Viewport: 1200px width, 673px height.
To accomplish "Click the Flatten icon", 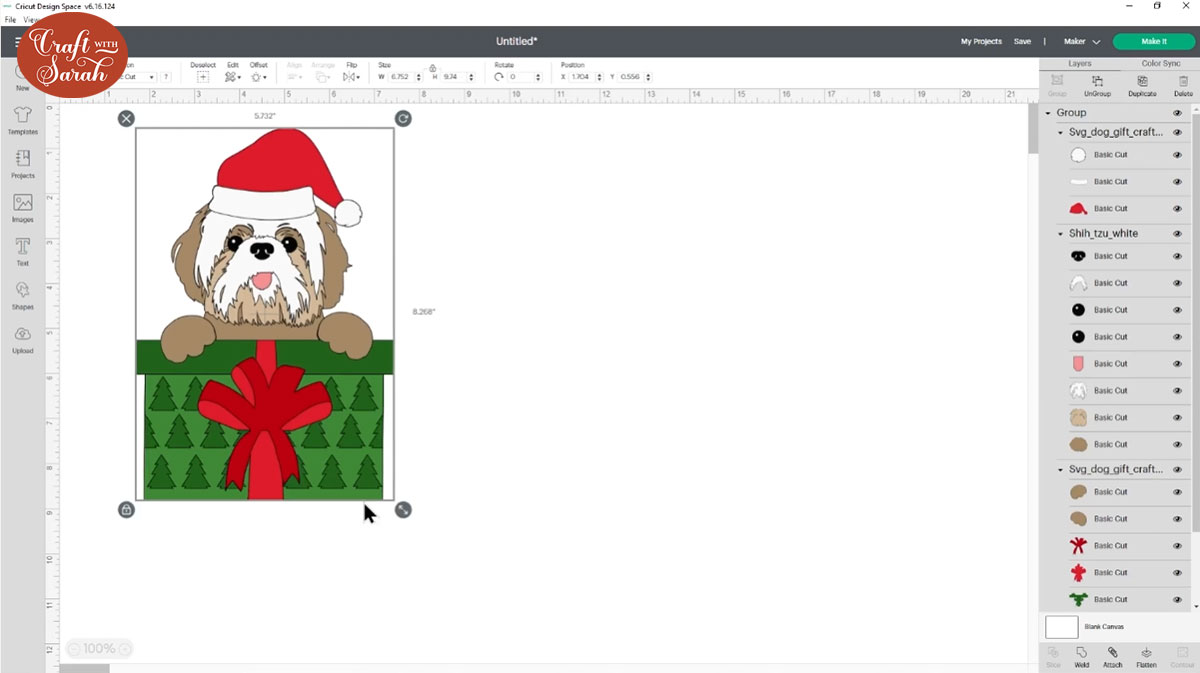I will (x=1146, y=656).
